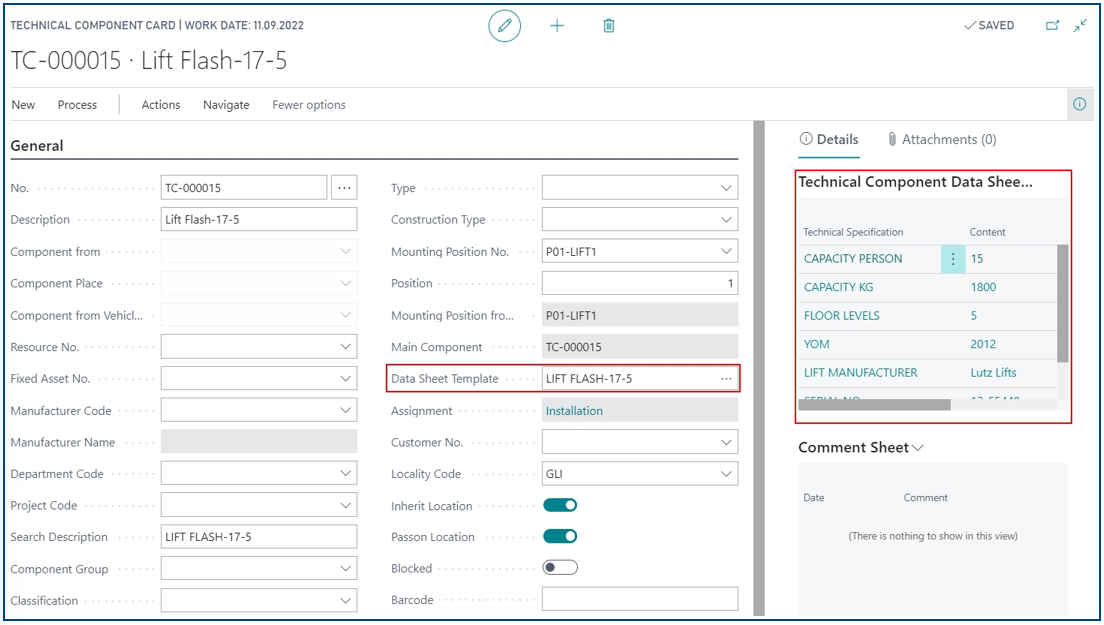
Task: Open row menu for CAPACITY PERSON
Action: coord(953,259)
